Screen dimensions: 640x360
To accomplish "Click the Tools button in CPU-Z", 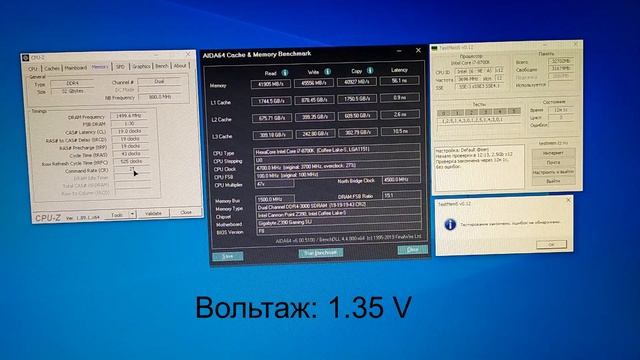I will [x=117, y=214].
